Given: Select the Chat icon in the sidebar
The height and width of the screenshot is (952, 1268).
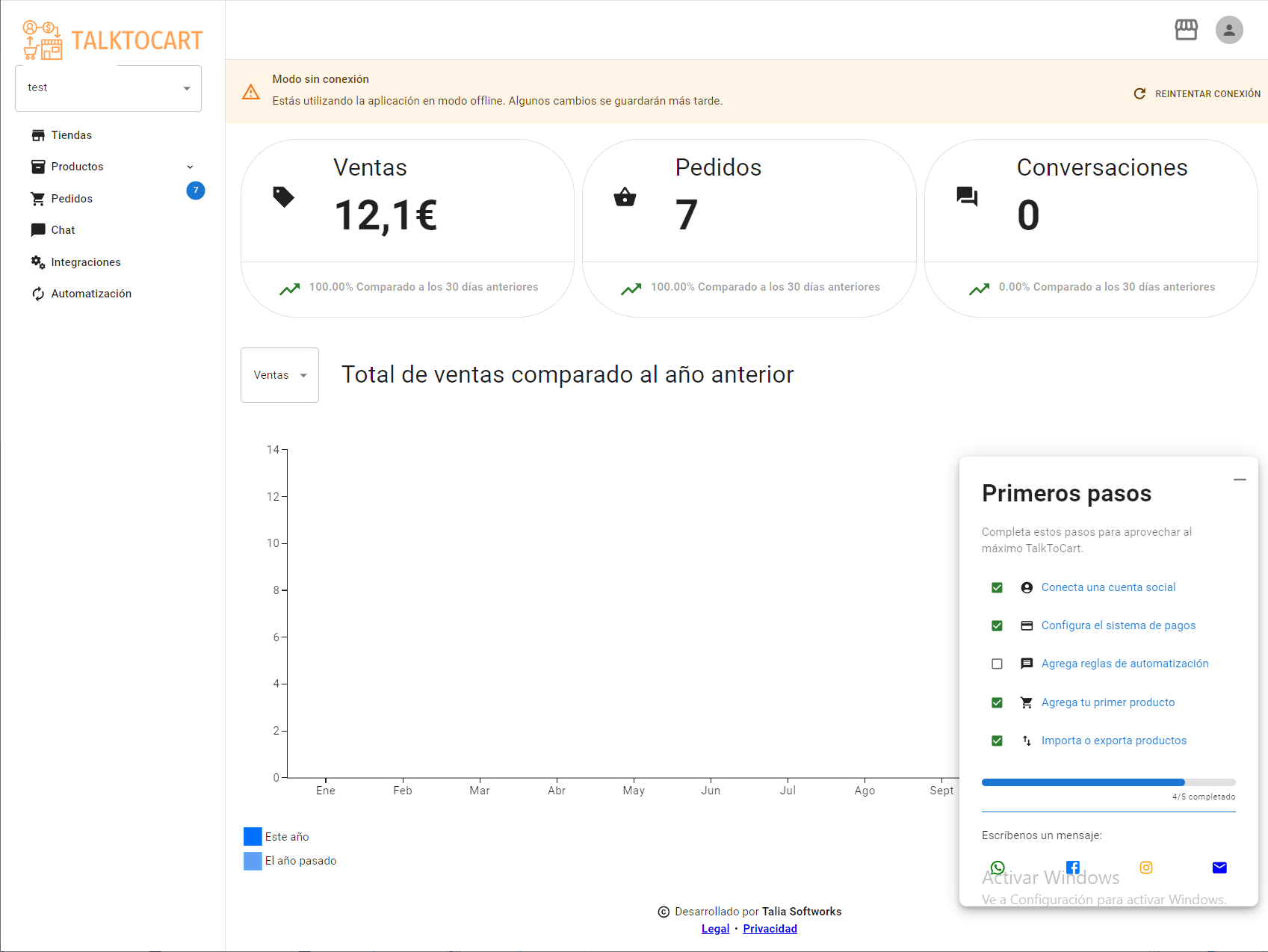Looking at the screenshot, I should pos(38,229).
